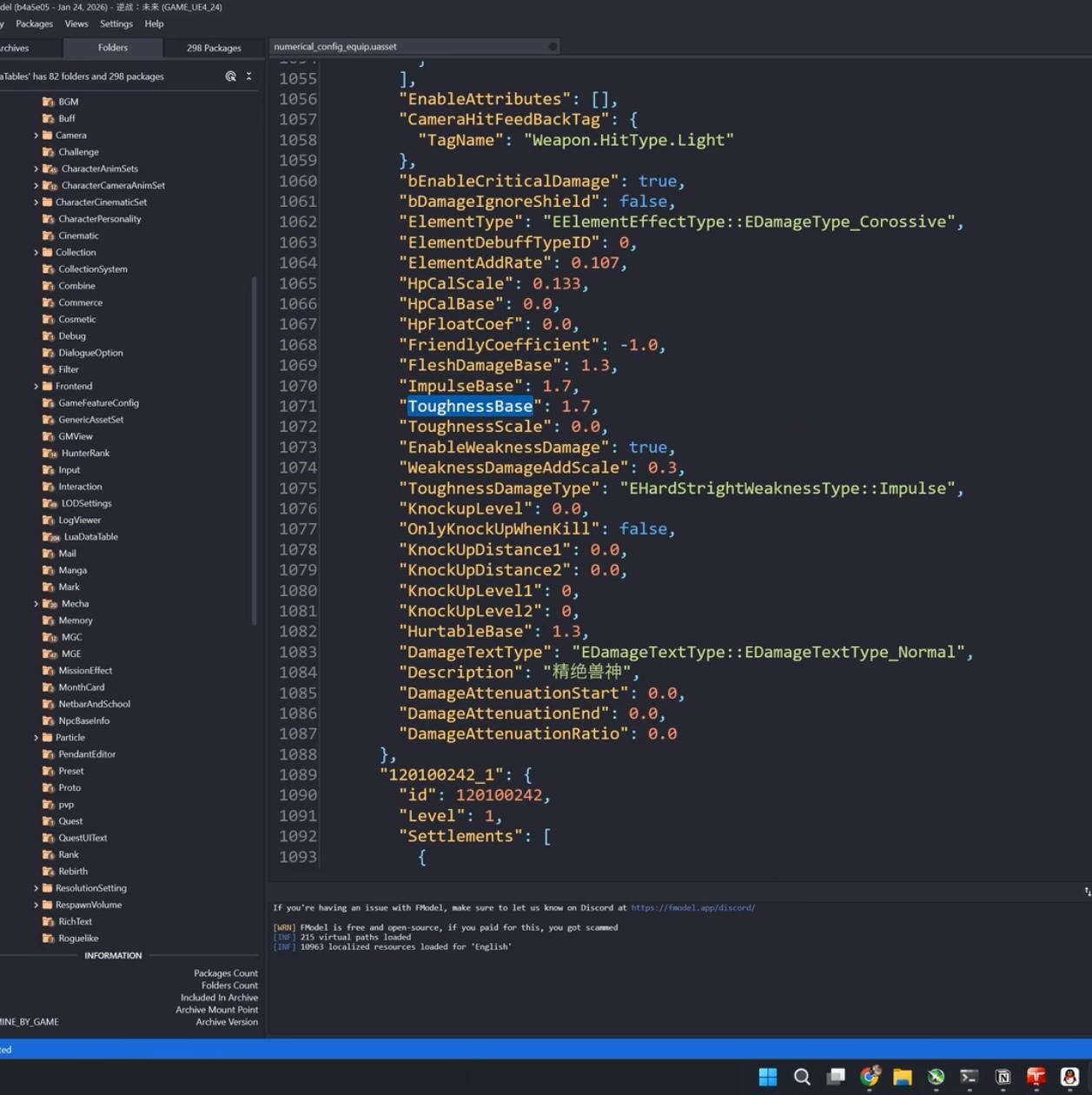Open the Packages menu
Image resolution: width=1092 pixels, height=1095 pixels.
click(34, 23)
